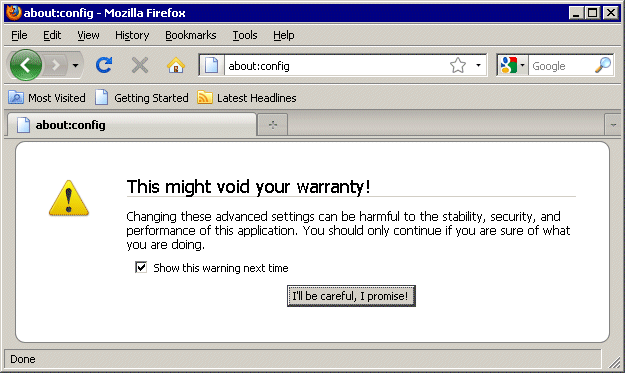Click the window resize grip corner
This screenshot has width=625, height=373.
[x=614, y=361]
